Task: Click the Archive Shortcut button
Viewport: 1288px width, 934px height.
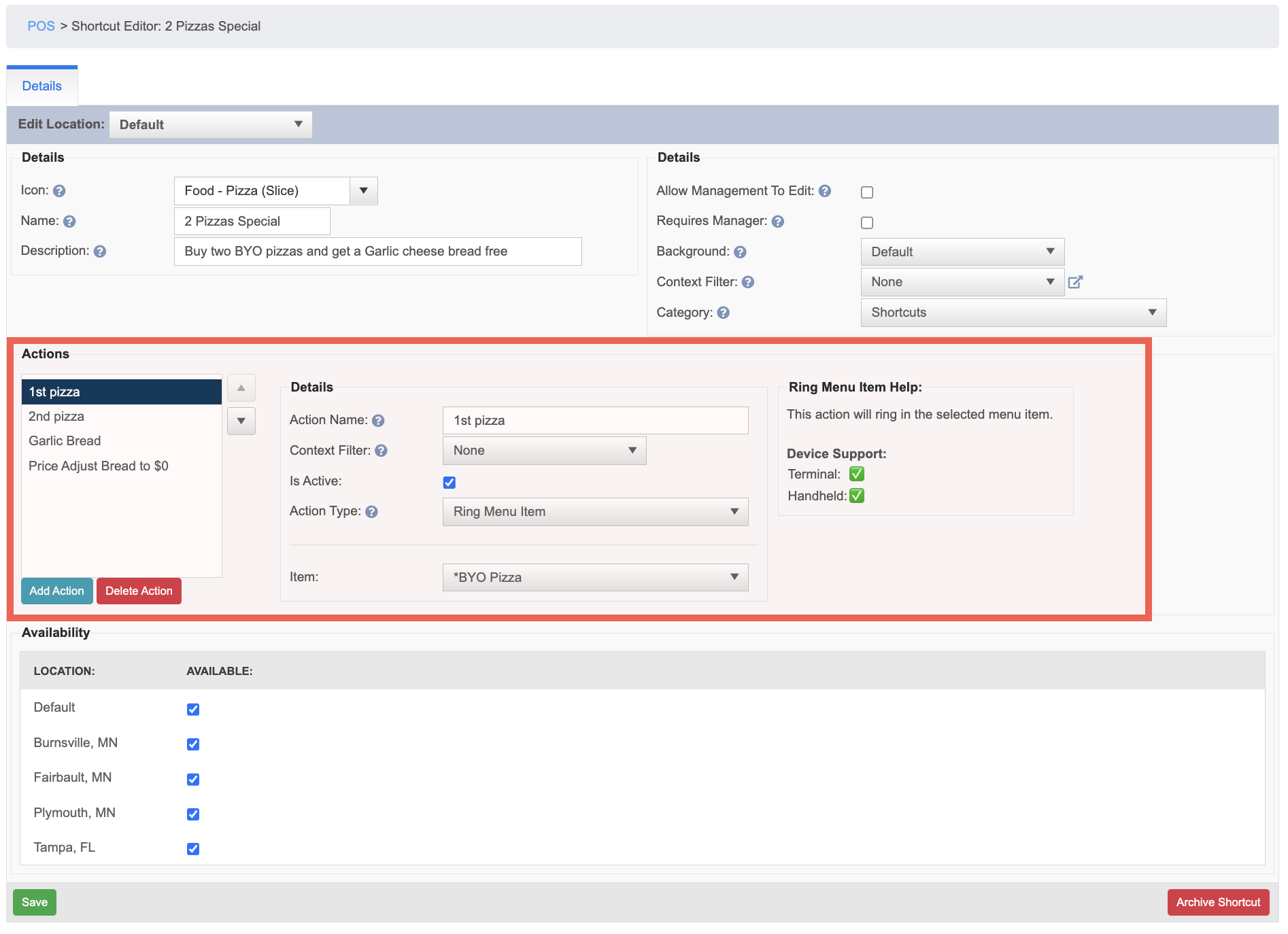Action: click(1218, 903)
